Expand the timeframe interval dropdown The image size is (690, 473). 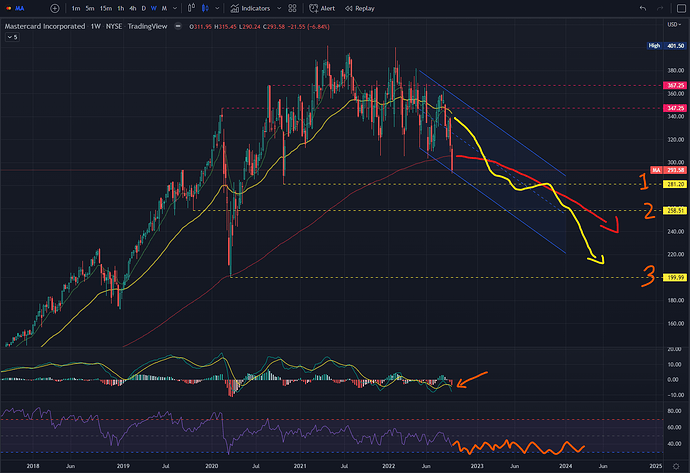175,8
